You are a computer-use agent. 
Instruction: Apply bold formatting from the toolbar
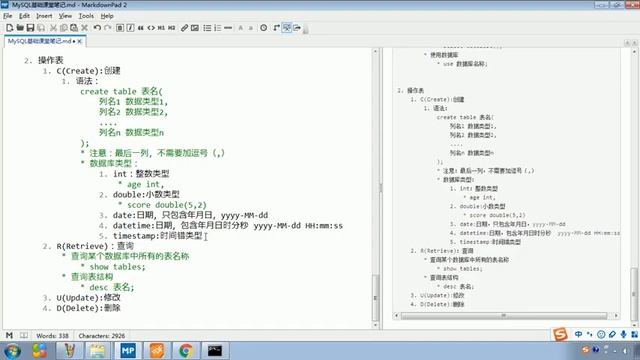point(120,28)
